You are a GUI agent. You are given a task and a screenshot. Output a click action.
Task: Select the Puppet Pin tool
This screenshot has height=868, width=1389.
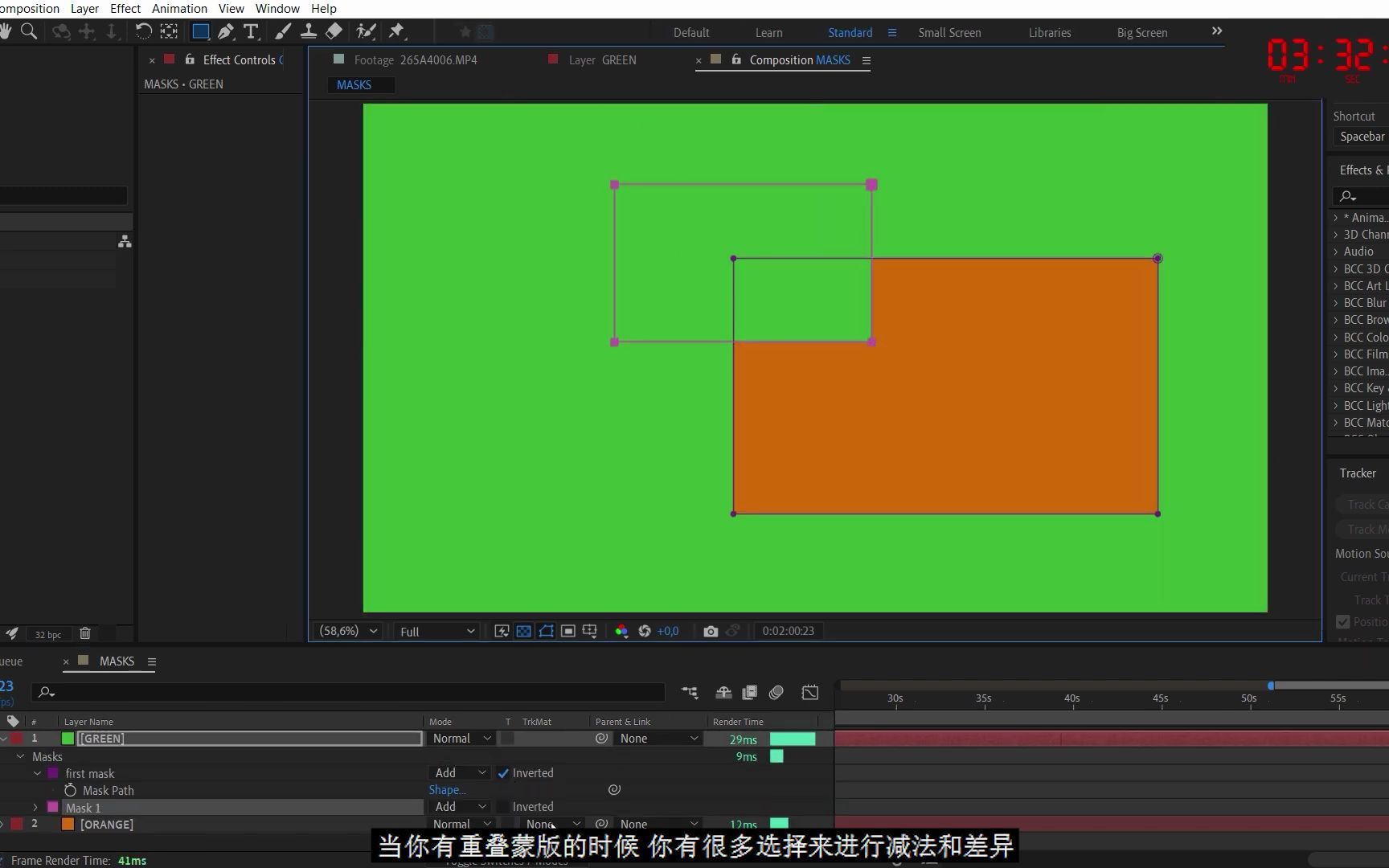(396, 31)
